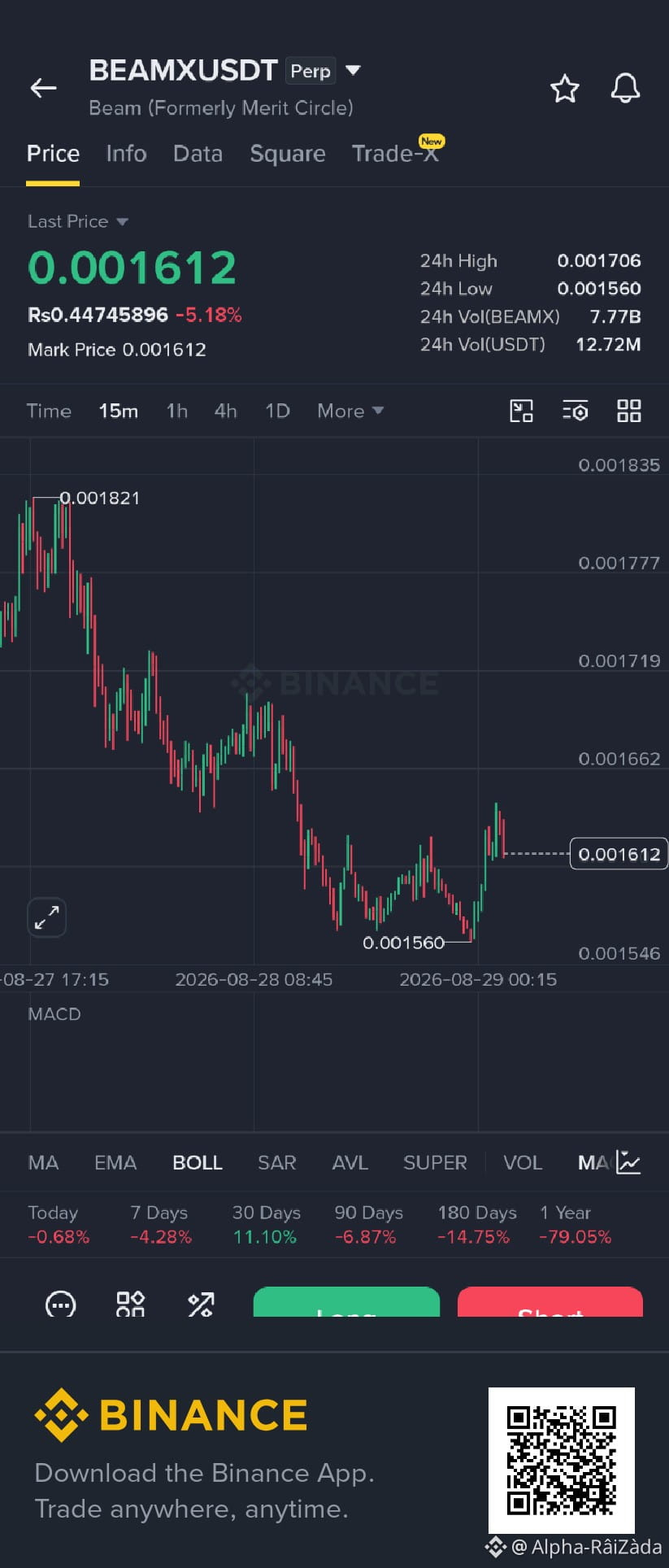The height and width of the screenshot is (1568, 669).
Task: Tap the 24h Low value 0.001560
Action: pos(599,289)
